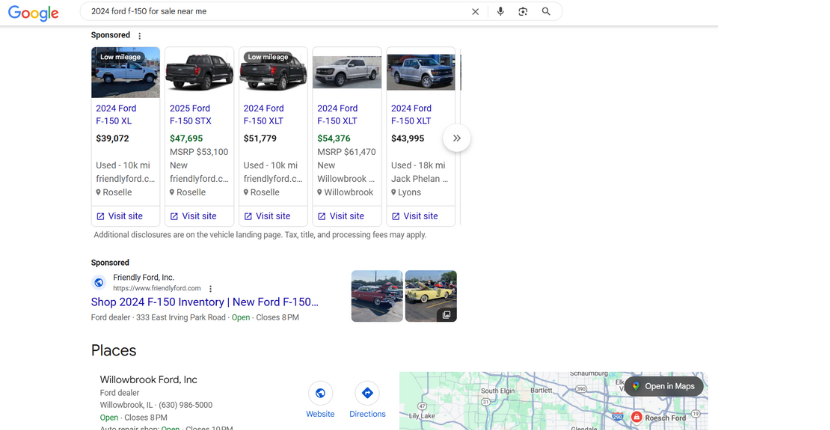Open the friendlyford.com URL in sponsored ad
Viewport: 830px width, 430px height.
point(157,289)
